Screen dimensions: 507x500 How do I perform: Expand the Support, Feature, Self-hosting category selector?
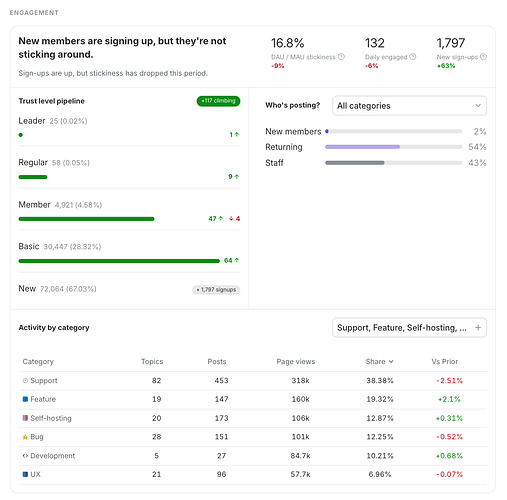pyautogui.click(x=409, y=328)
